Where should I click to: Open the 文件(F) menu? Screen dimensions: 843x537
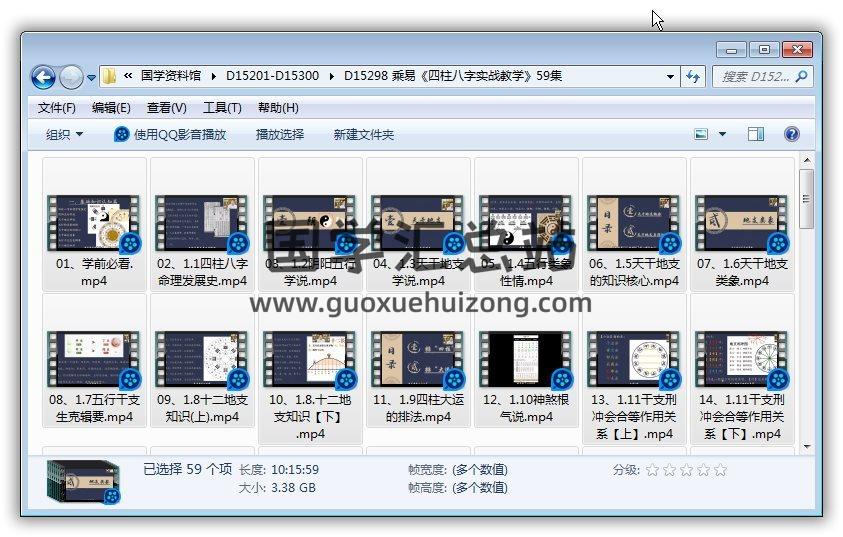(56, 108)
